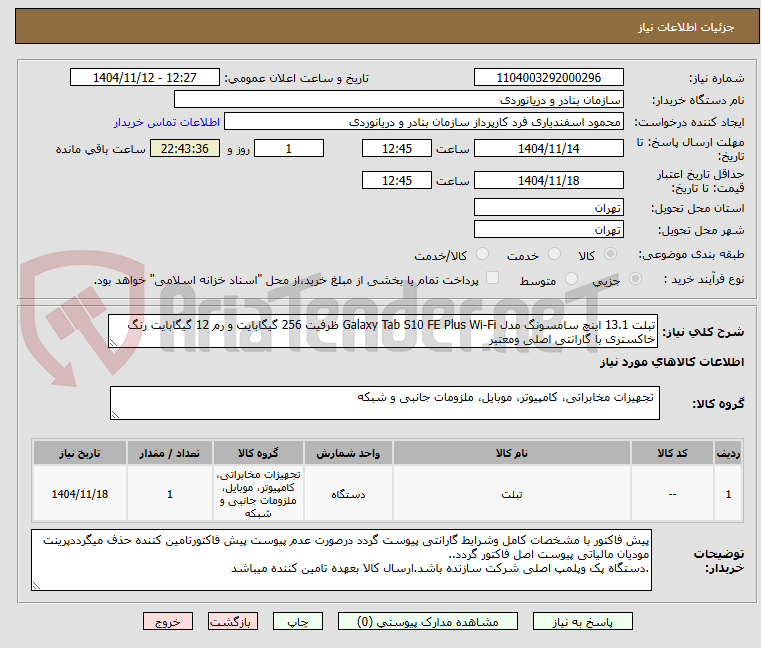Click the کد کالا column header
Screen dimensions: 761x648
tap(672, 453)
